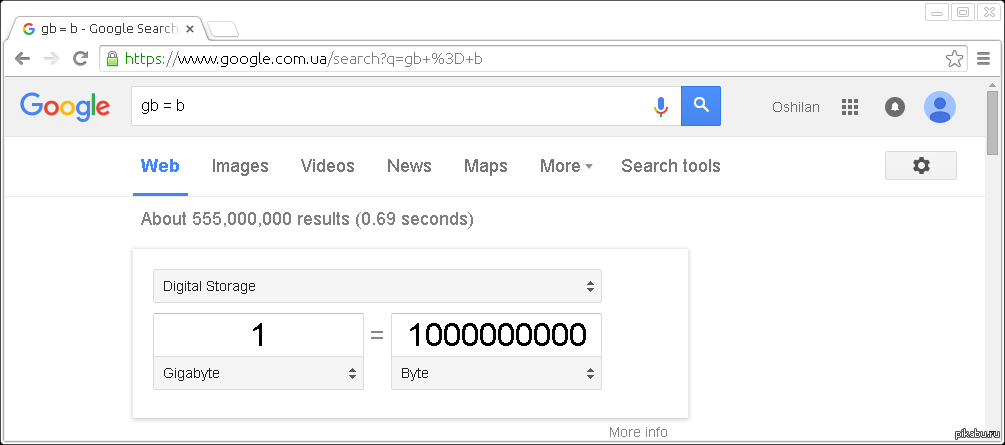Click the More info link
This screenshot has height=445, width=1005.
click(638, 432)
